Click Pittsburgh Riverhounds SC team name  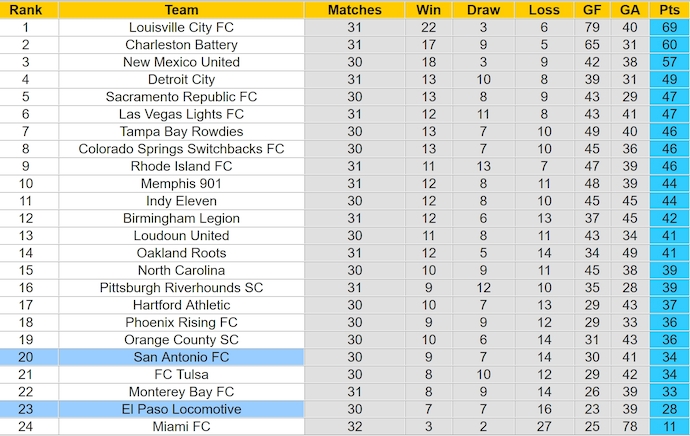click(181, 288)
